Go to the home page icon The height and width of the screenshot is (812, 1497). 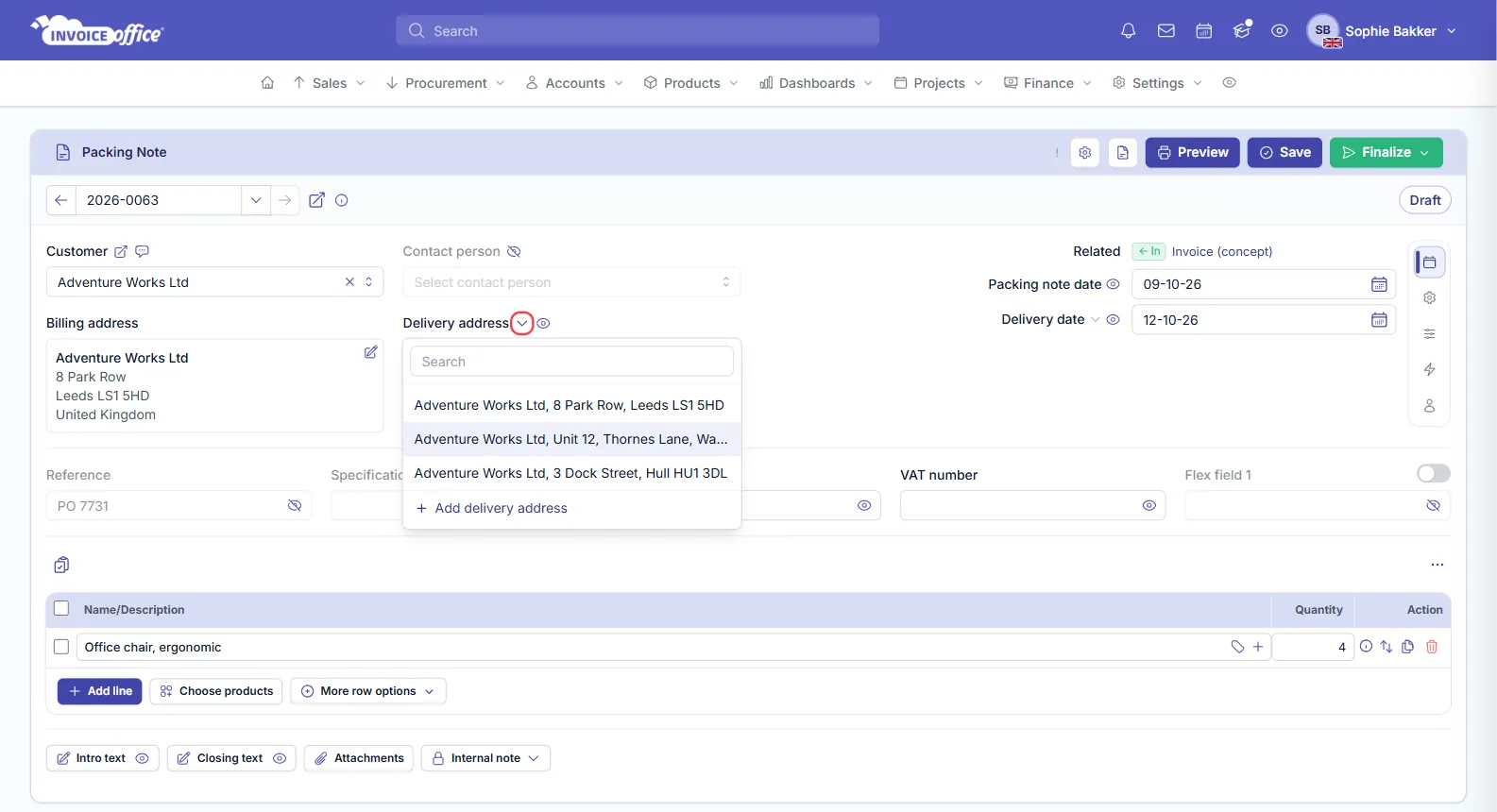[x=267, y=83]
